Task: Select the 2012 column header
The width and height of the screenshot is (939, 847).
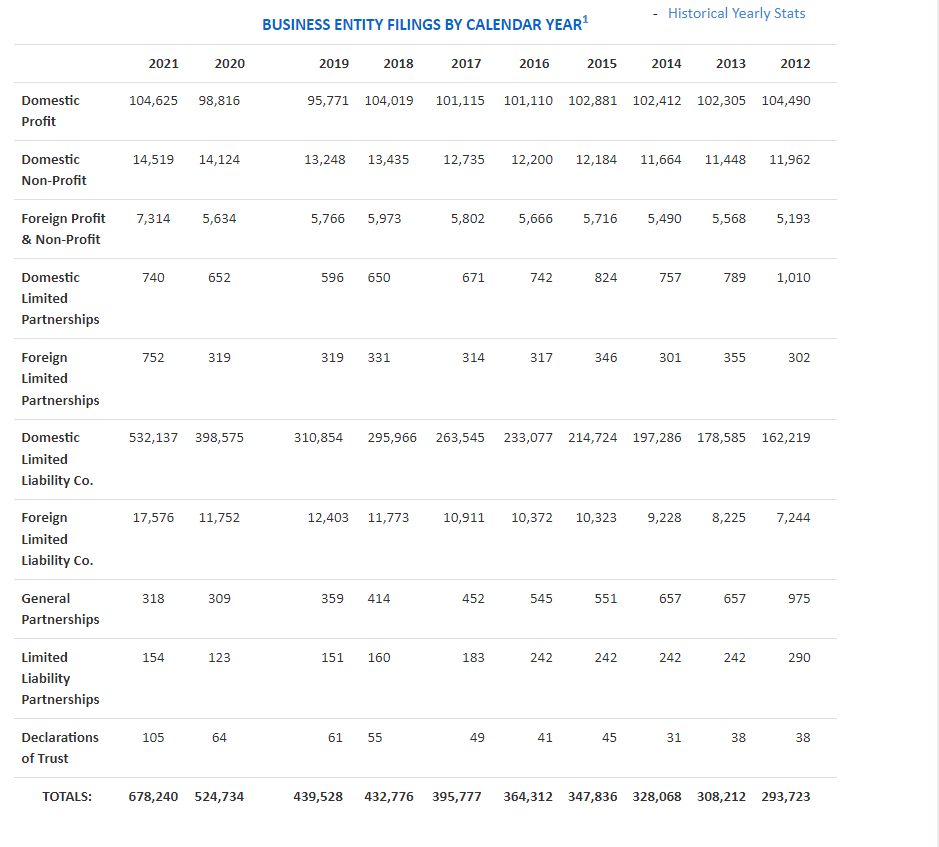Action: click(x=795, y=63)
